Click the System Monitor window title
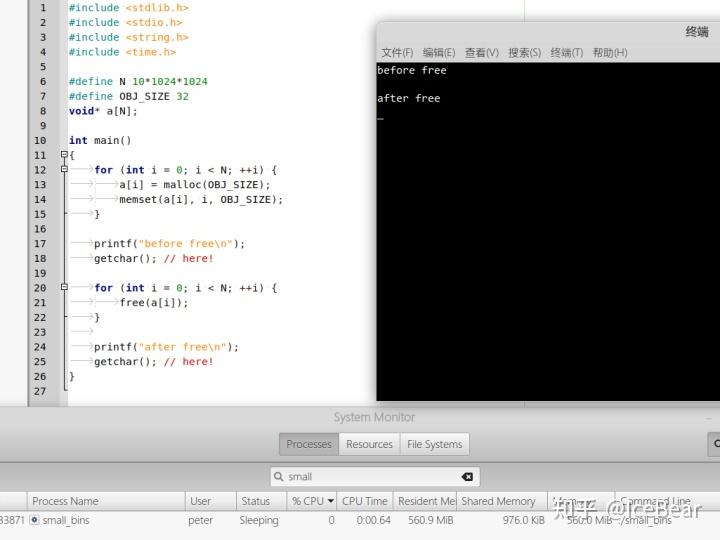The image size is (720, 540). (374, 417)
